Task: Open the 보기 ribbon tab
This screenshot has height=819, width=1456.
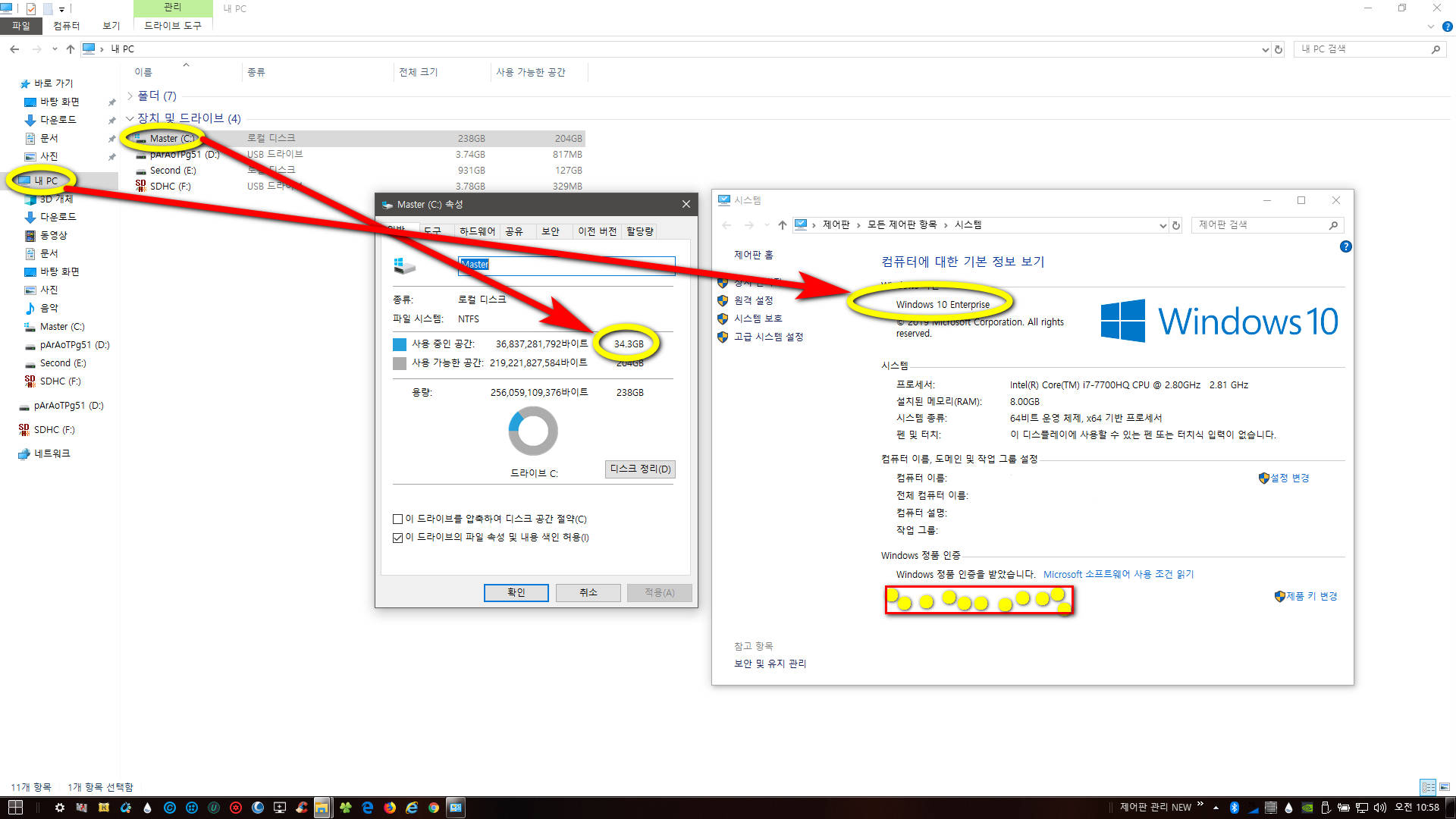Action: 111,26
